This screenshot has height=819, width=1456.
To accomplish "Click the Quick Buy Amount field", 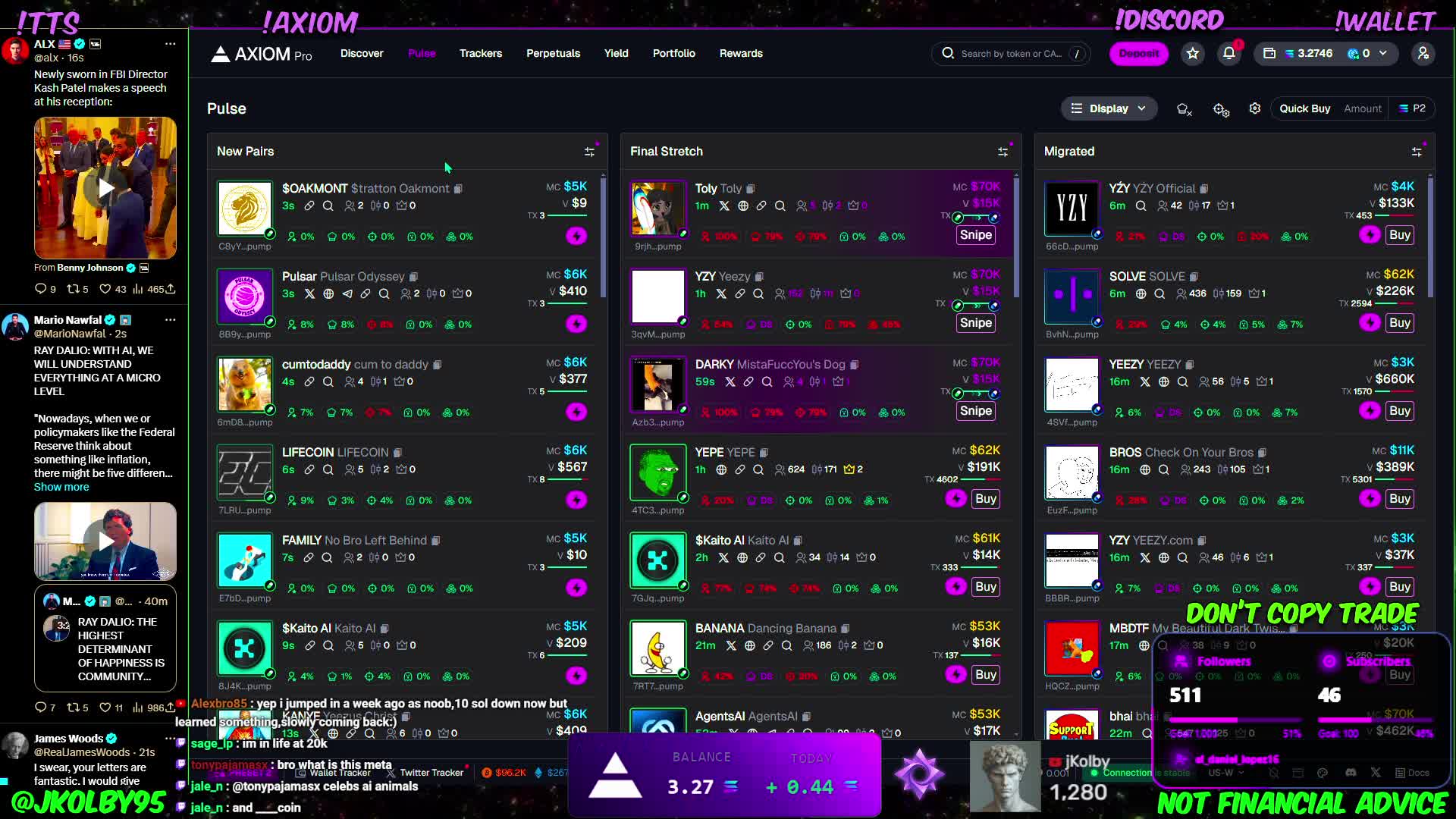I will 1362,108.
